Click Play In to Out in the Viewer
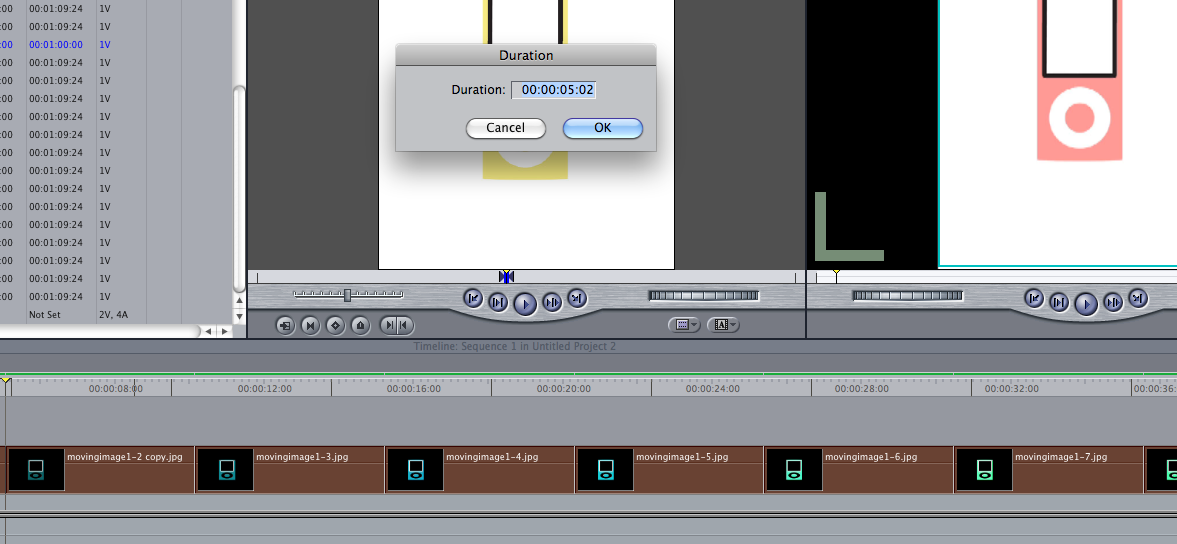The image size is (1177, 544). click(498, 302)
